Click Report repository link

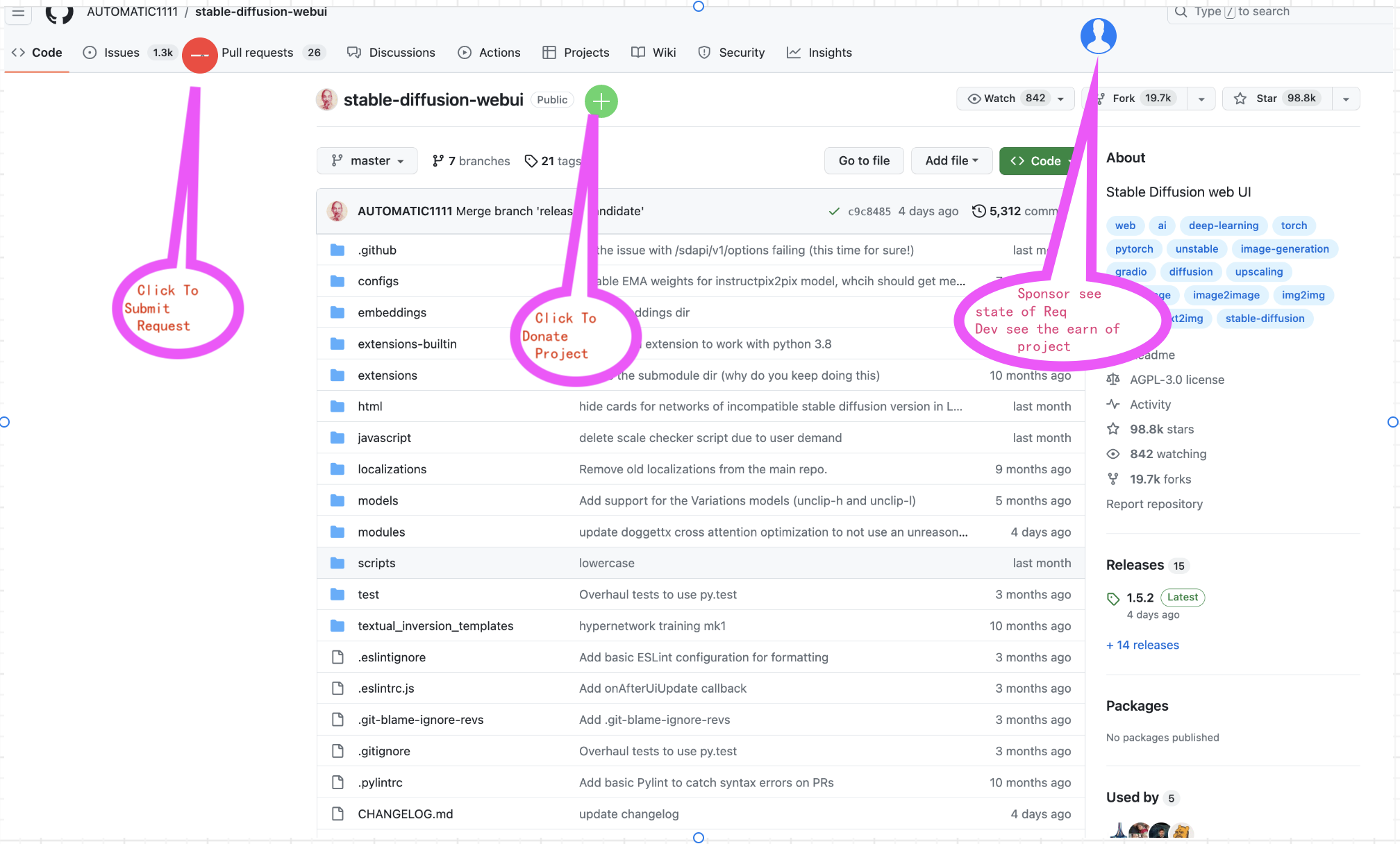pos(1154,504)
